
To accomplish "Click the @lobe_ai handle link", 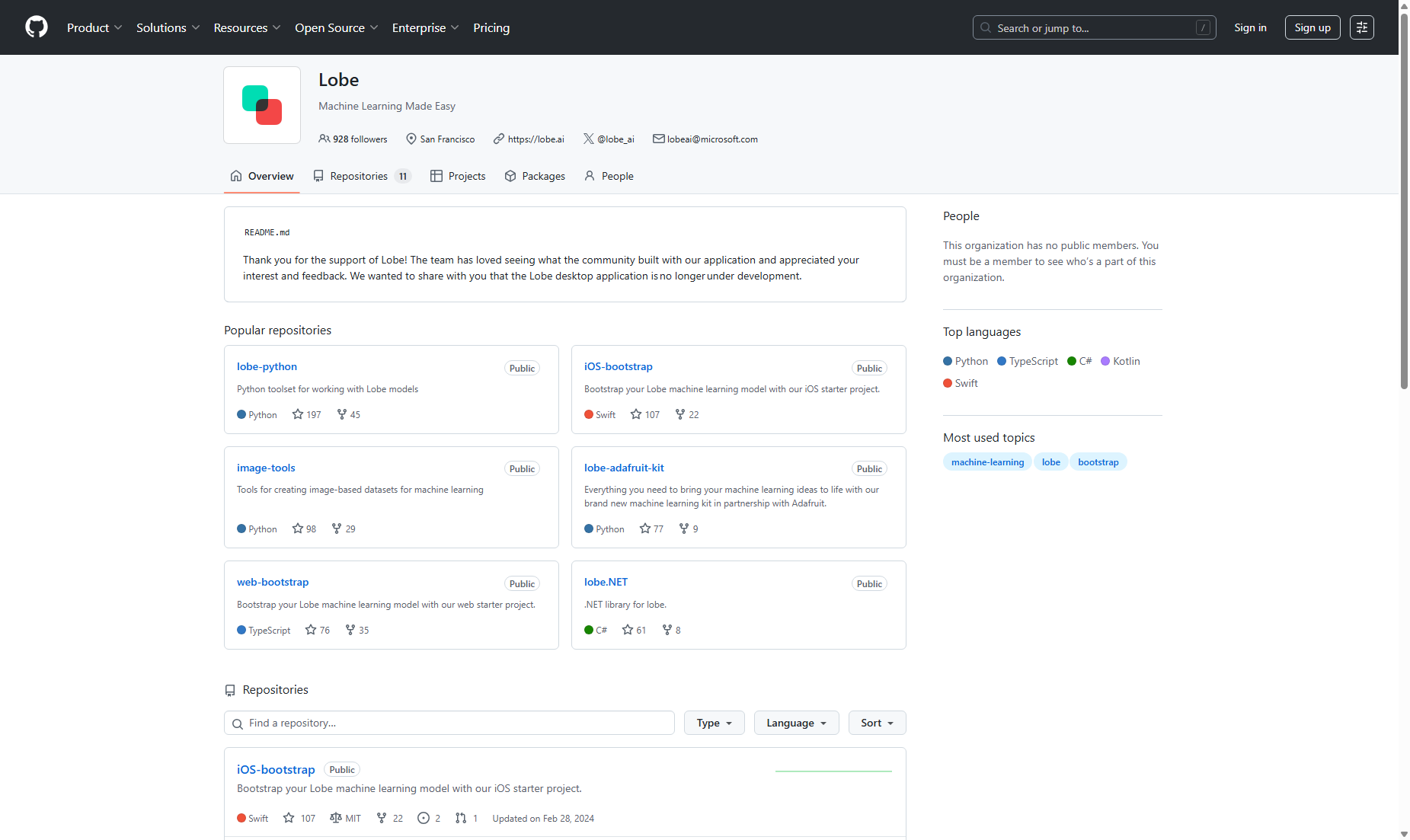I will tap(615, 139).
